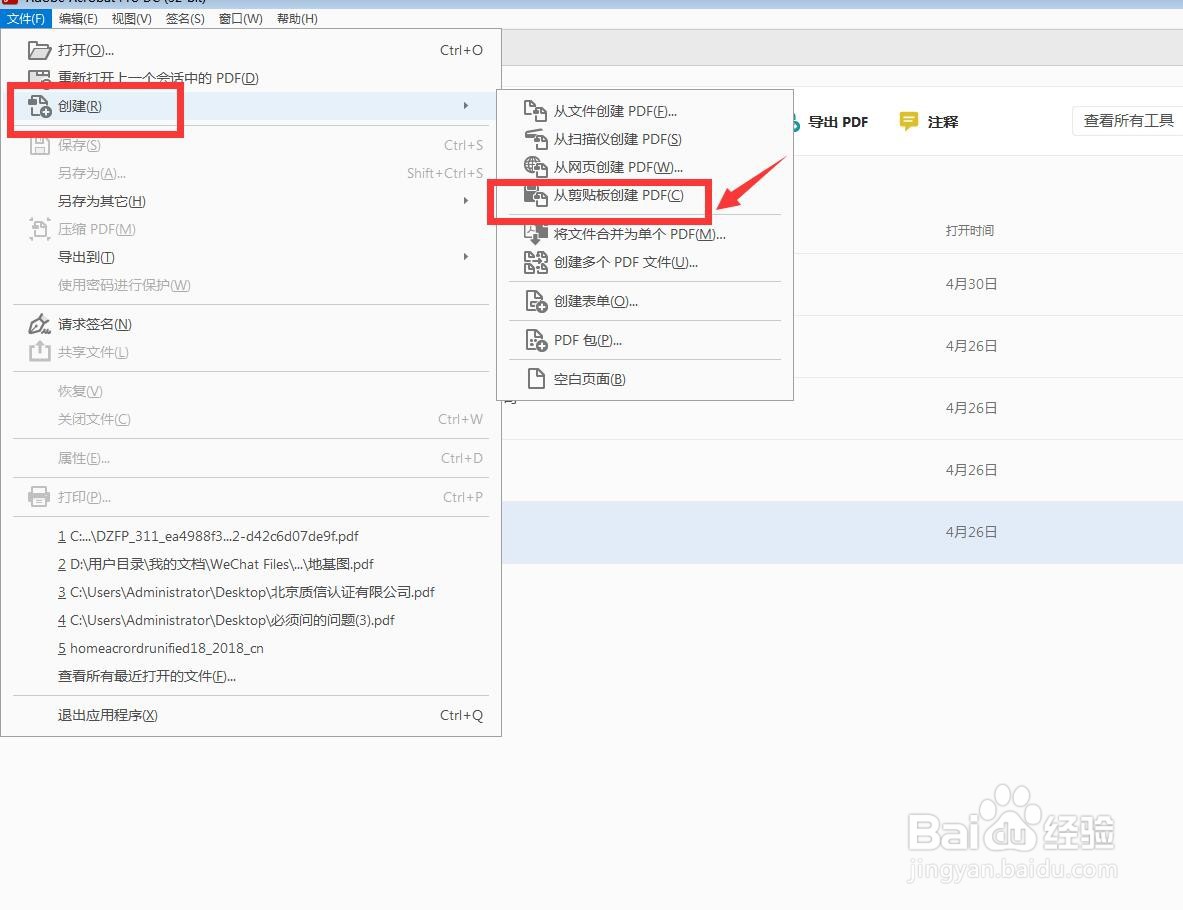
Task: Click the 4月30日 date row
Action: 843,284
